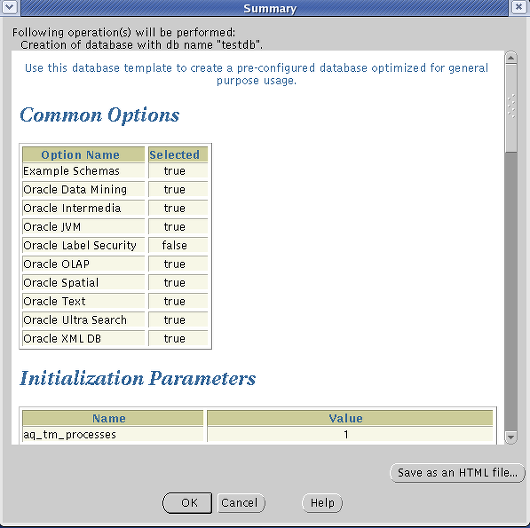Click true value for Oracle Spatial
Screen dimensions: 530x528
(x=174, y=283)
